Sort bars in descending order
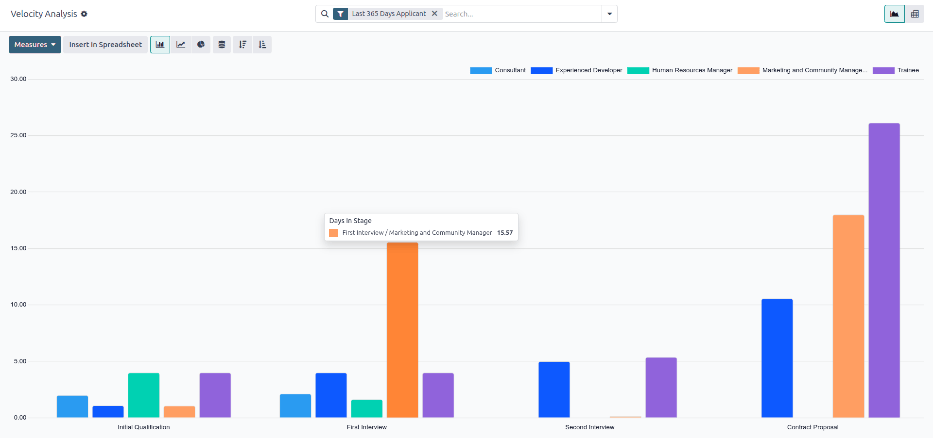933x438 pixels. click(243, 45)
